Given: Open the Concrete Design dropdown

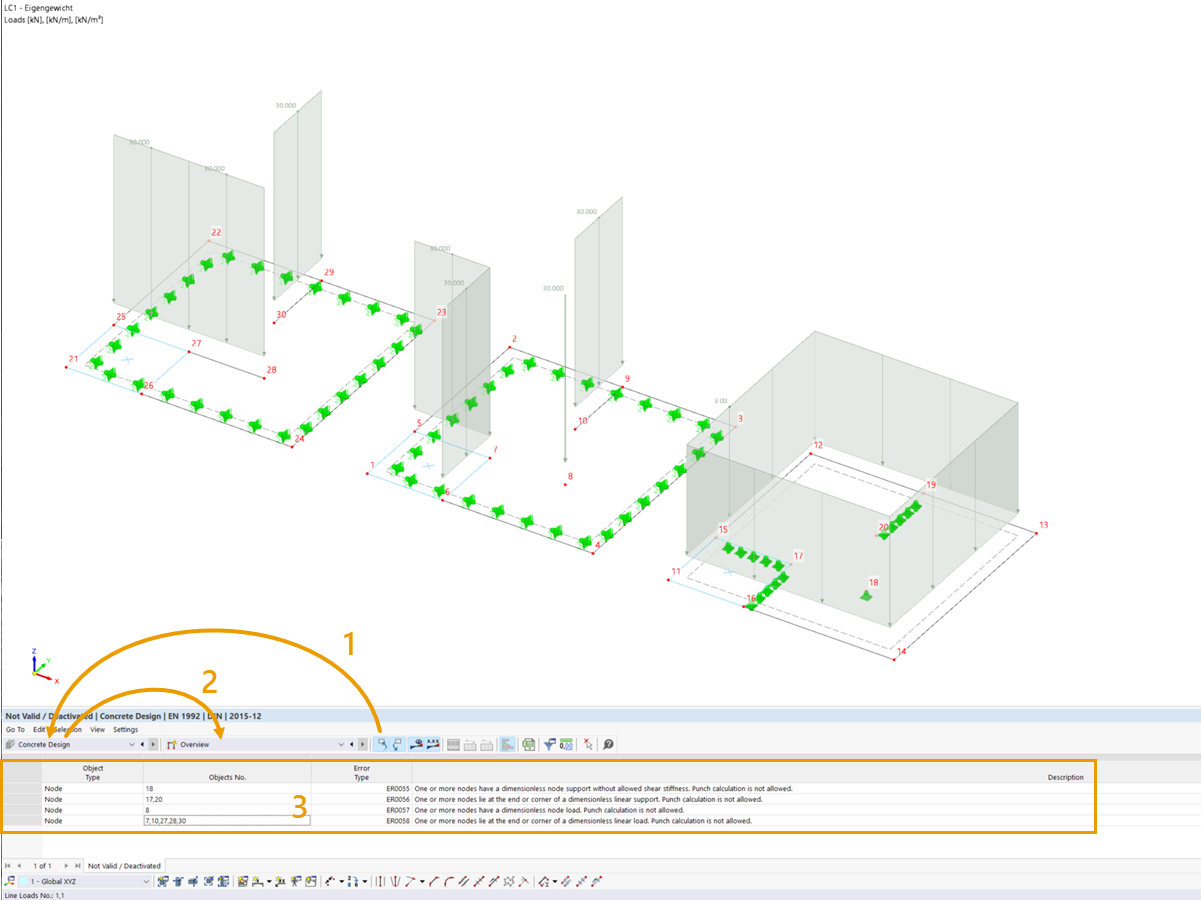Looking at the screenshot, I should point(132,744).
